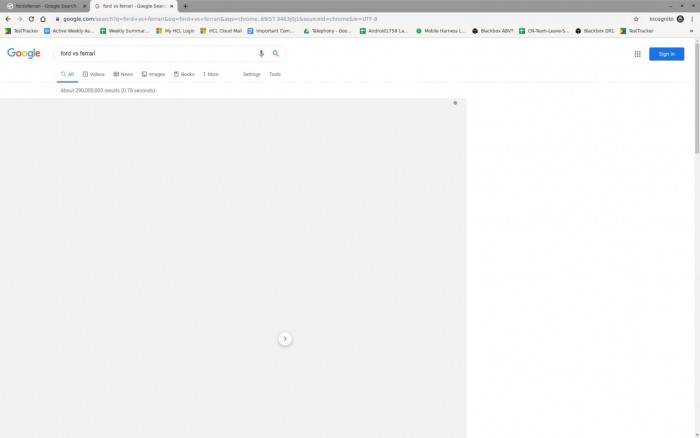Open the Incognito profile icon
This screenshot has width=700, height=438.
click(680, 19)
